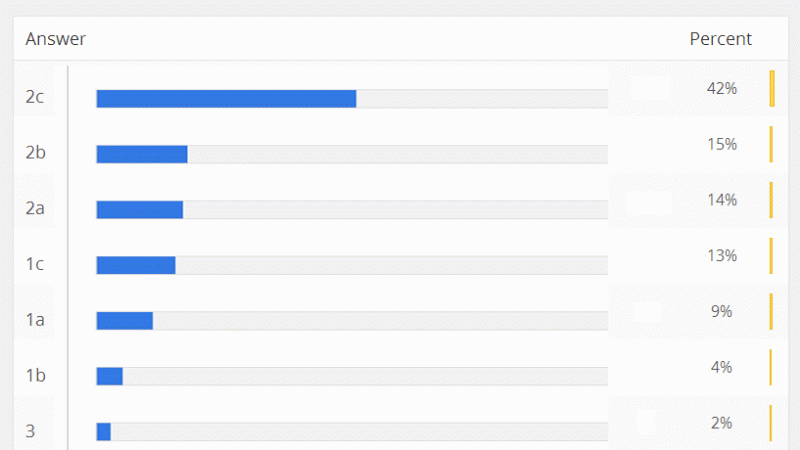Select the 2b answer row label
This screenshot has width=800, height=450.
(35, 153)
